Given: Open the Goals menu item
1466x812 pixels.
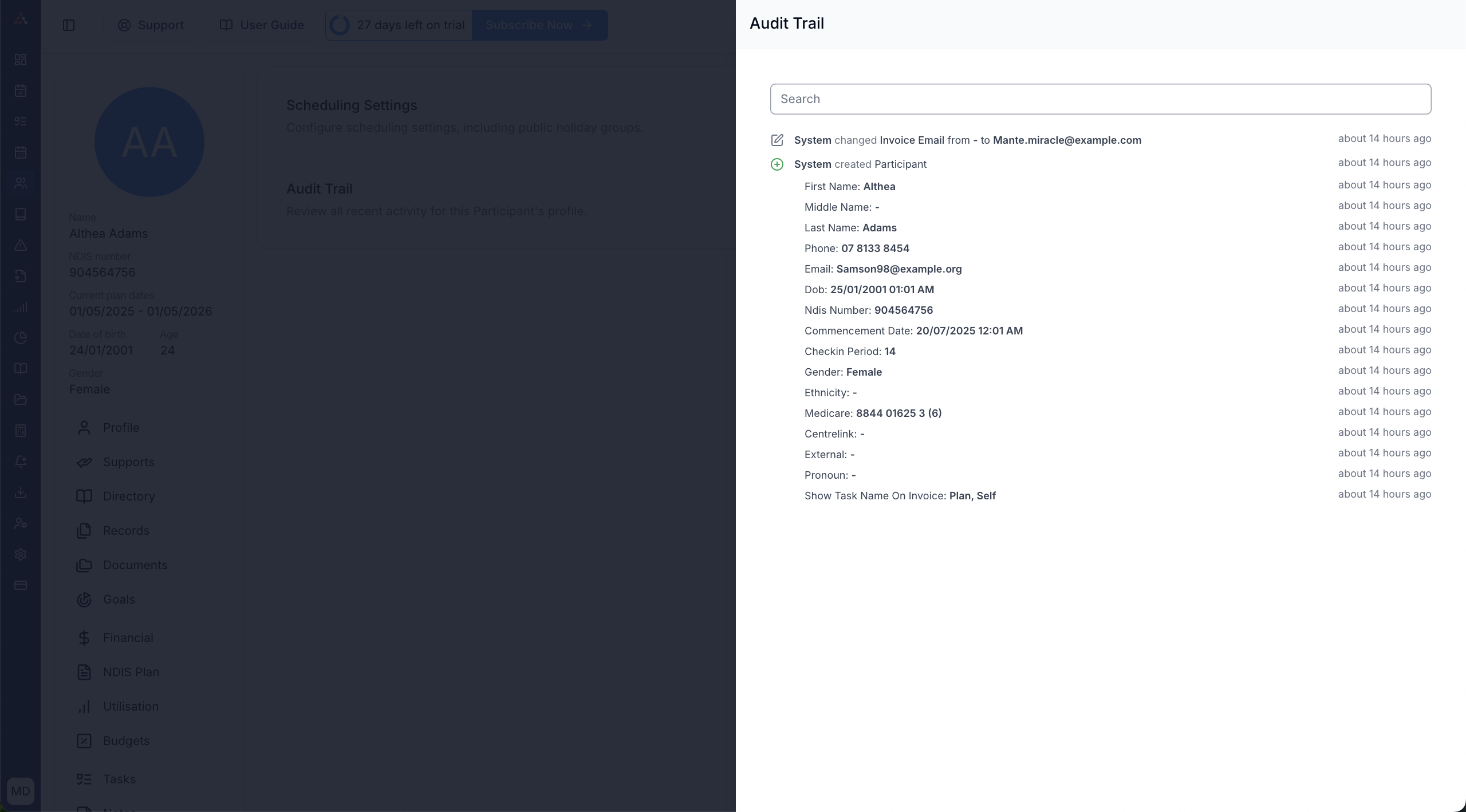Looking at the screenshot, I should point(119,600).
